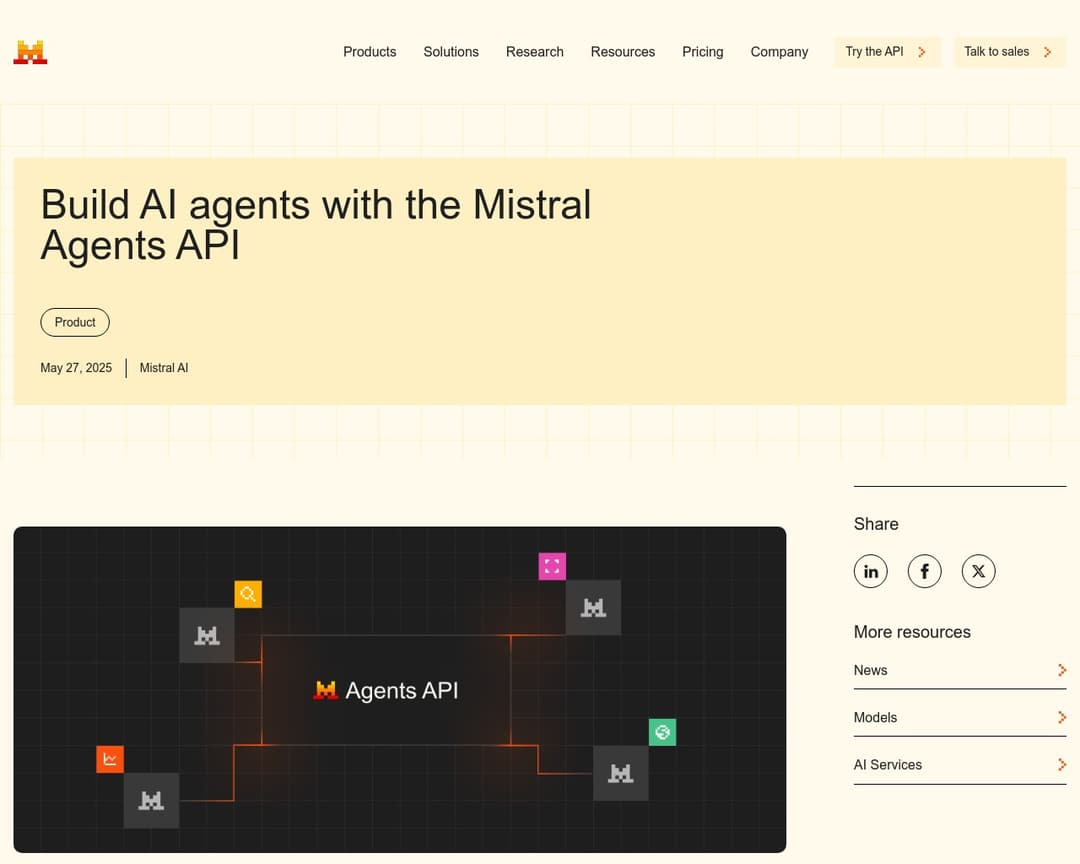Share the article on X
Viewport: 1080px width, 864px height.
(x=978, y=571)
